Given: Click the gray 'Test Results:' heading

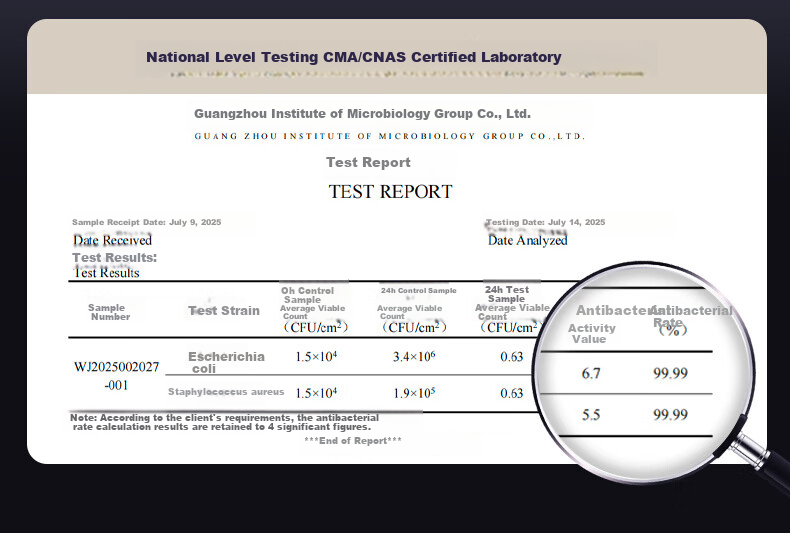Looking at the screenshot, I should tap(114, 257).
